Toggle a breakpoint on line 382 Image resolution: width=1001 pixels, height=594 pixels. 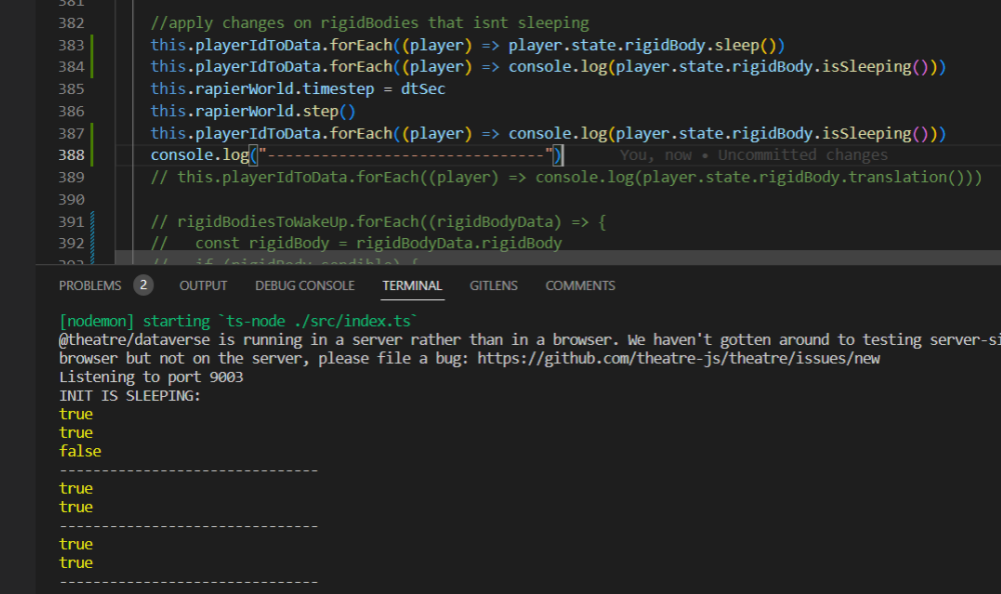pyautogui.click(x=45, y=22)
